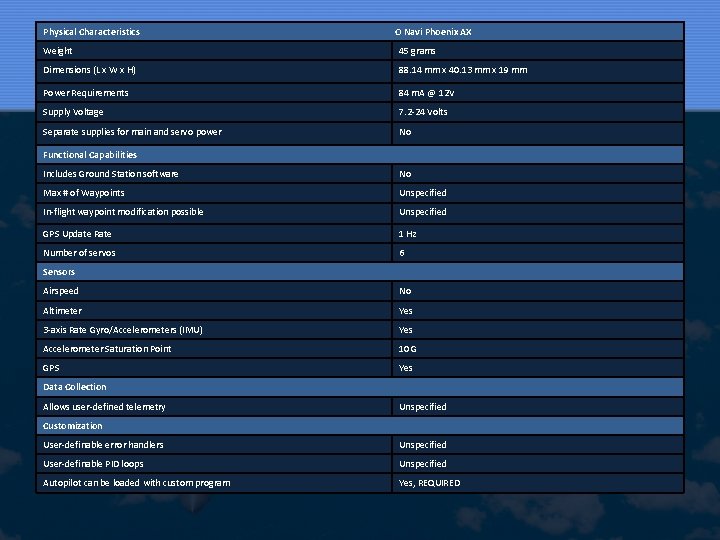Select the 'GPS' sensor row label
The image size is (720, 540).
pos(51,368)
